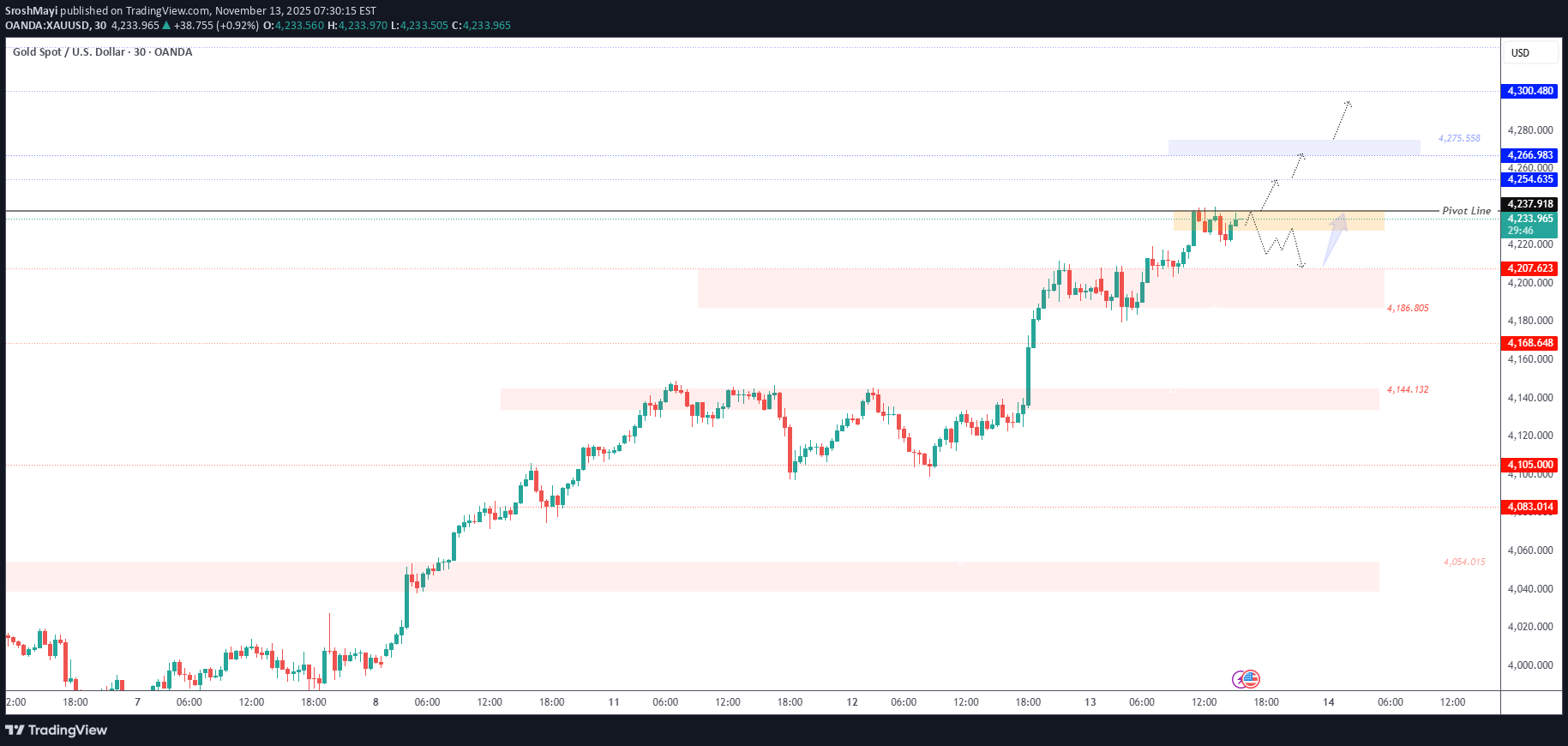
Task: Click the green current price 4,233.965 label
Action: pos(1529,219)
